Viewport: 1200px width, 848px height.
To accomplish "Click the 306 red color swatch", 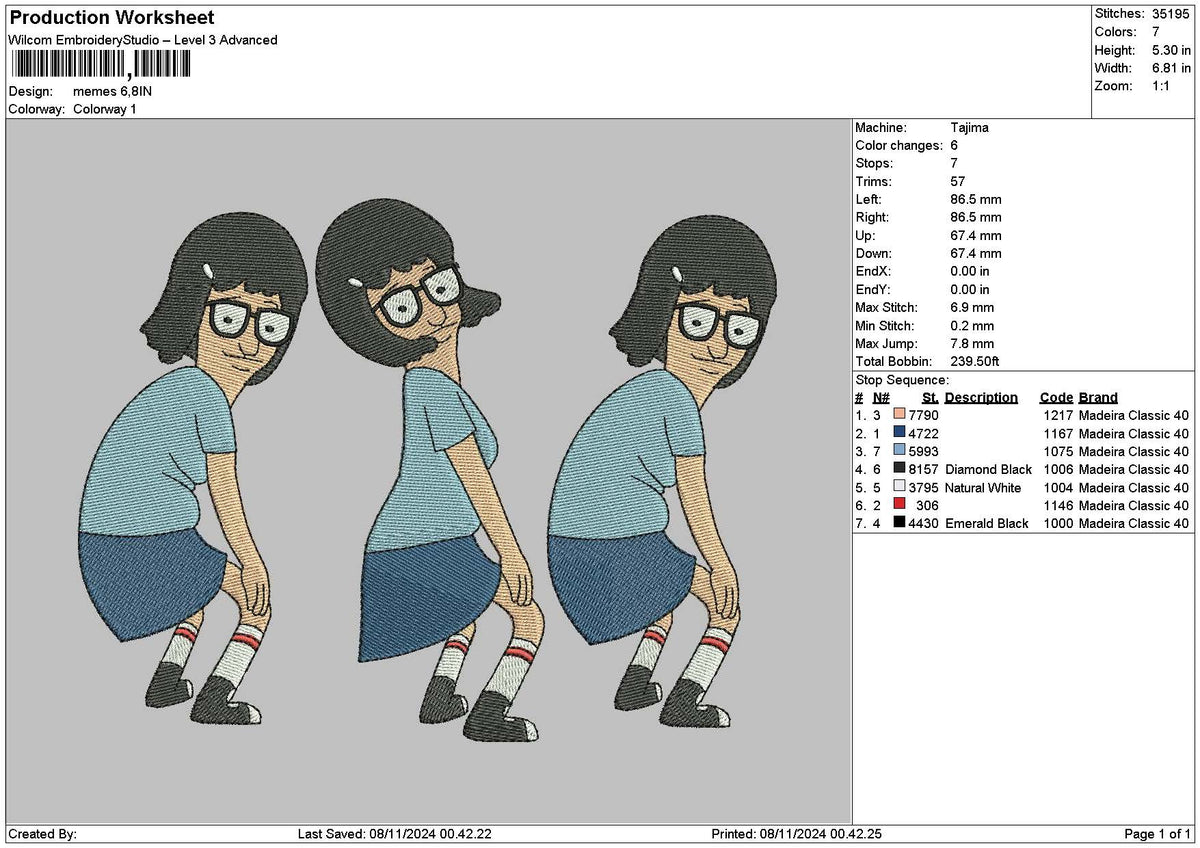I will (x=900, y=505).
